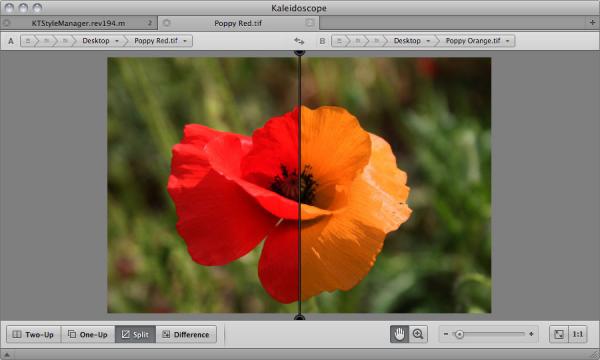Switch to KTStyleManager.rev194.m tab
Image resolution: width=600 pixels, height=360 pixels.
(x=78, y=23)
